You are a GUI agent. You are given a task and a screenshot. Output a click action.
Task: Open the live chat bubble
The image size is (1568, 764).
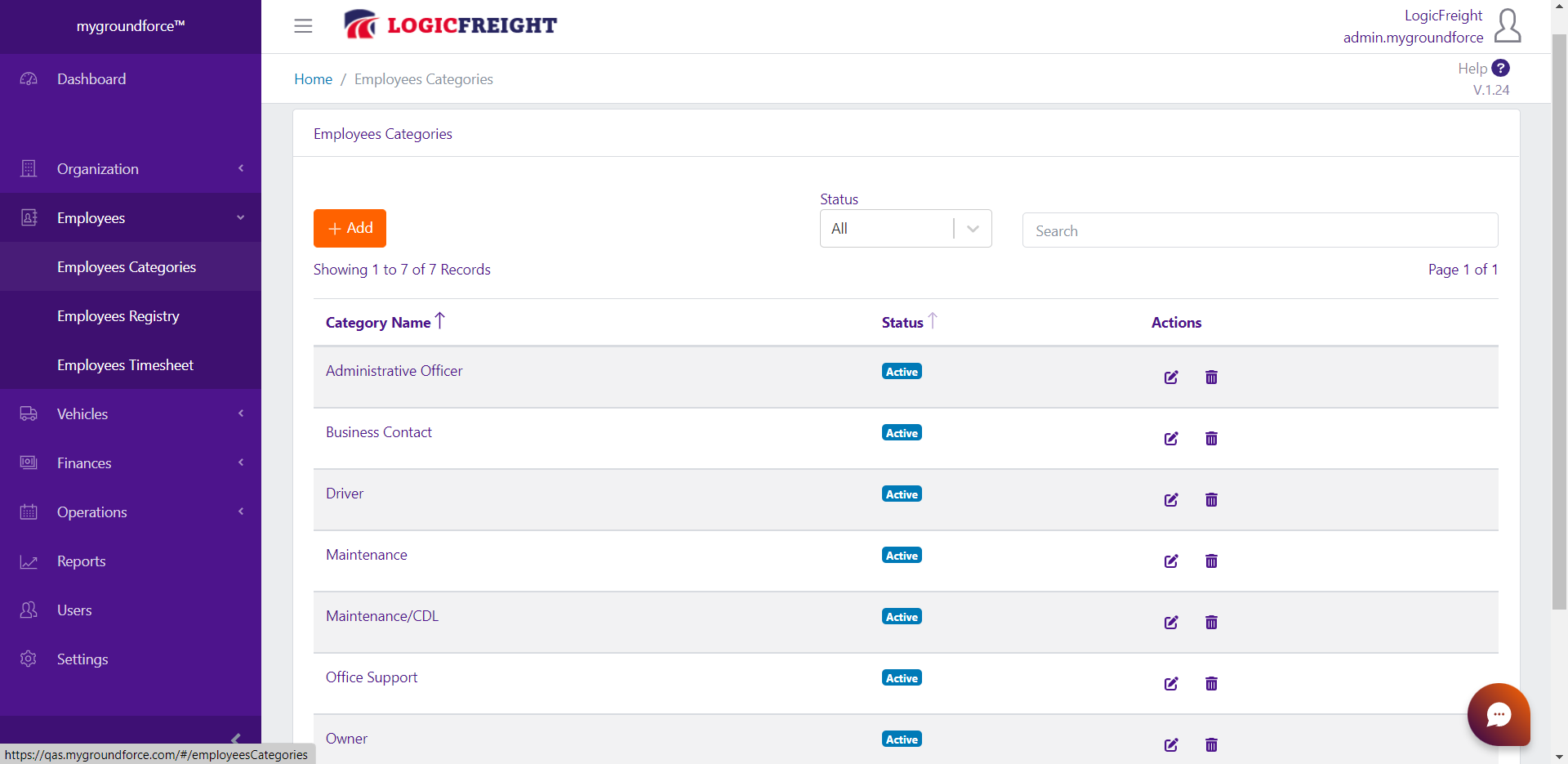click(1499, 714)
